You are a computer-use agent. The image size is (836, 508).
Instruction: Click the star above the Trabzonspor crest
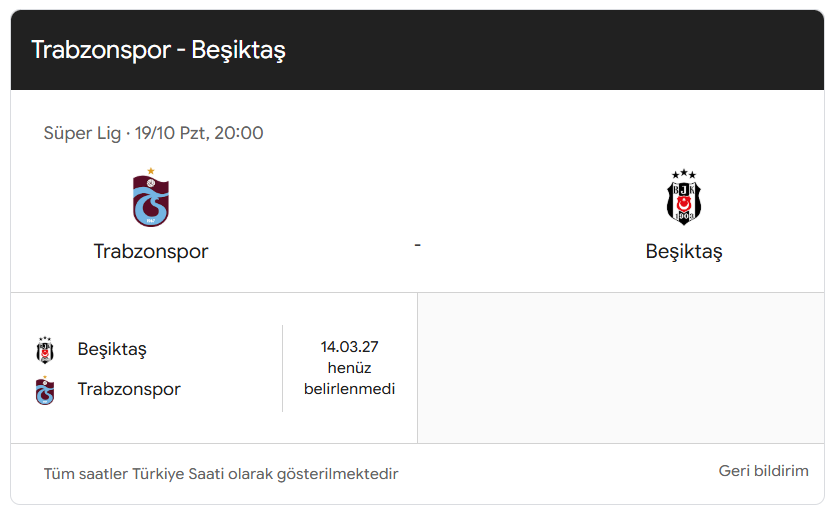[x=151, y=171]
